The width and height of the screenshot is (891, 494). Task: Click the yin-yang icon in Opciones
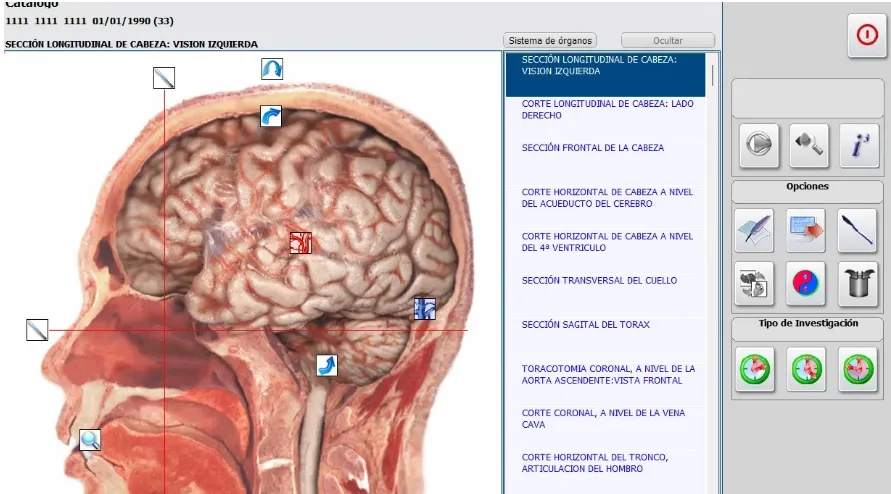[x=806, y=284]
